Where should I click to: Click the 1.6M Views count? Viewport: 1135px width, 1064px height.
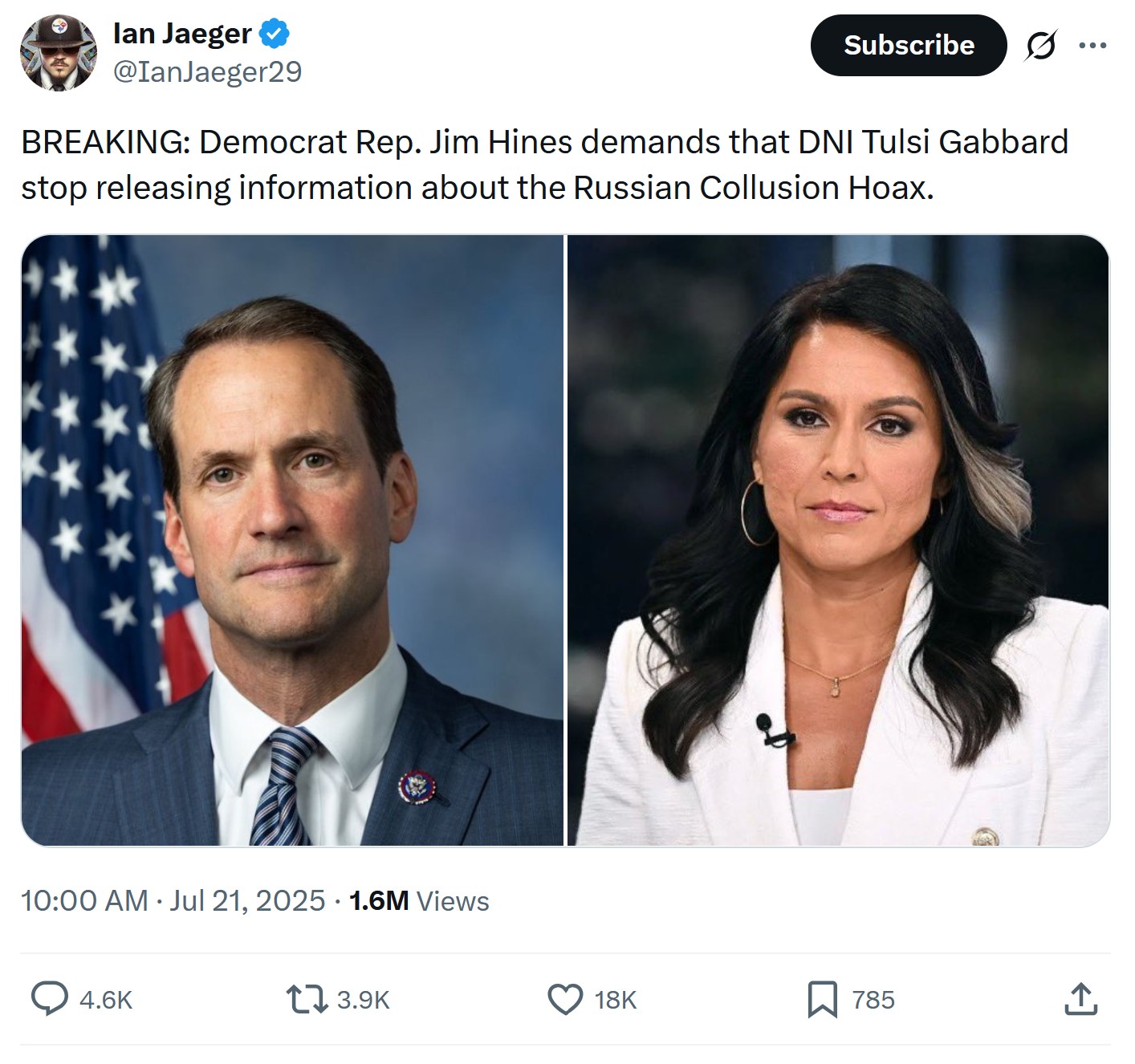click(x=419, y=901)
